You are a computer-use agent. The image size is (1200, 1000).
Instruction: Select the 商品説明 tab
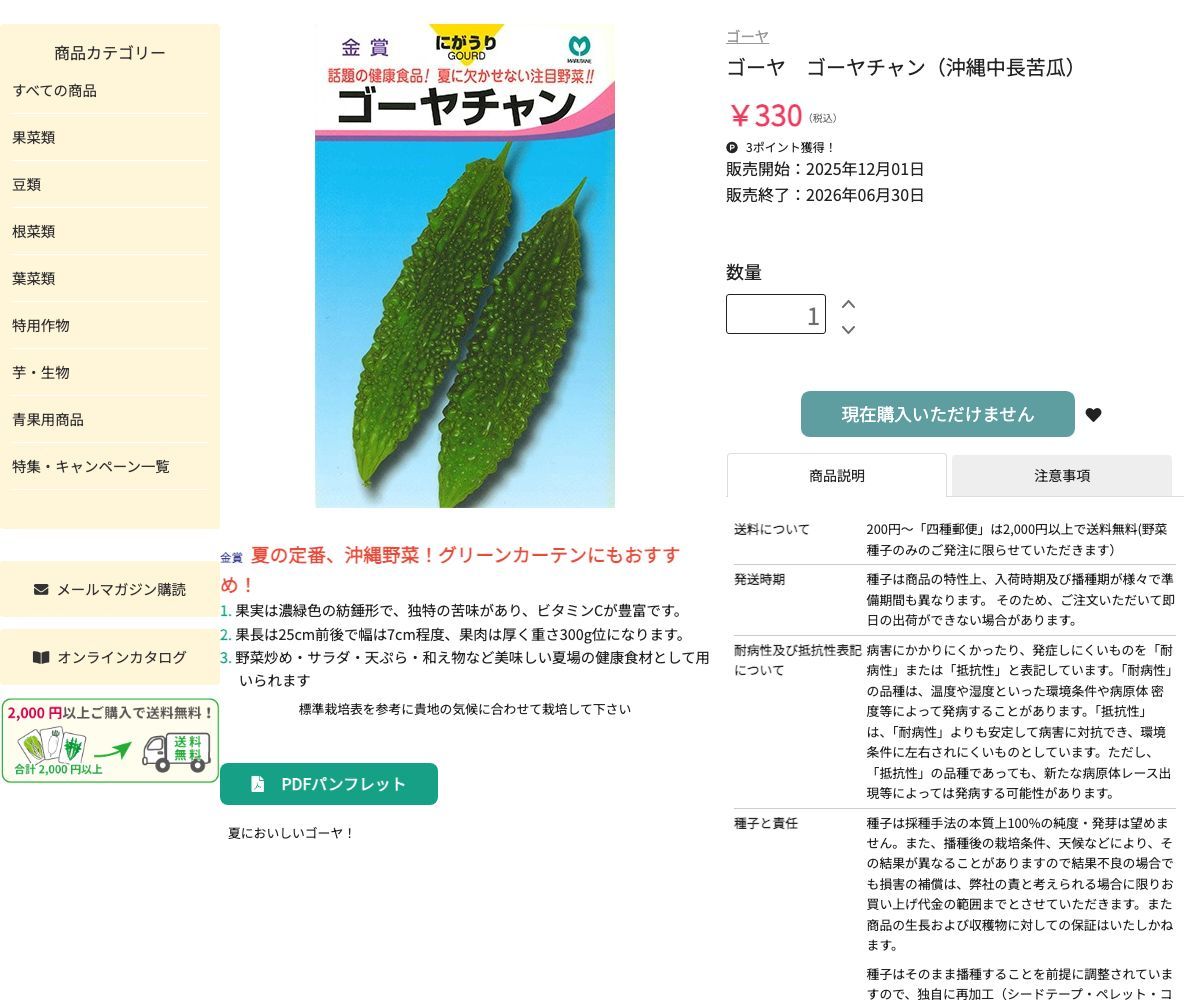pyautogui.click(x=836, y=476)
